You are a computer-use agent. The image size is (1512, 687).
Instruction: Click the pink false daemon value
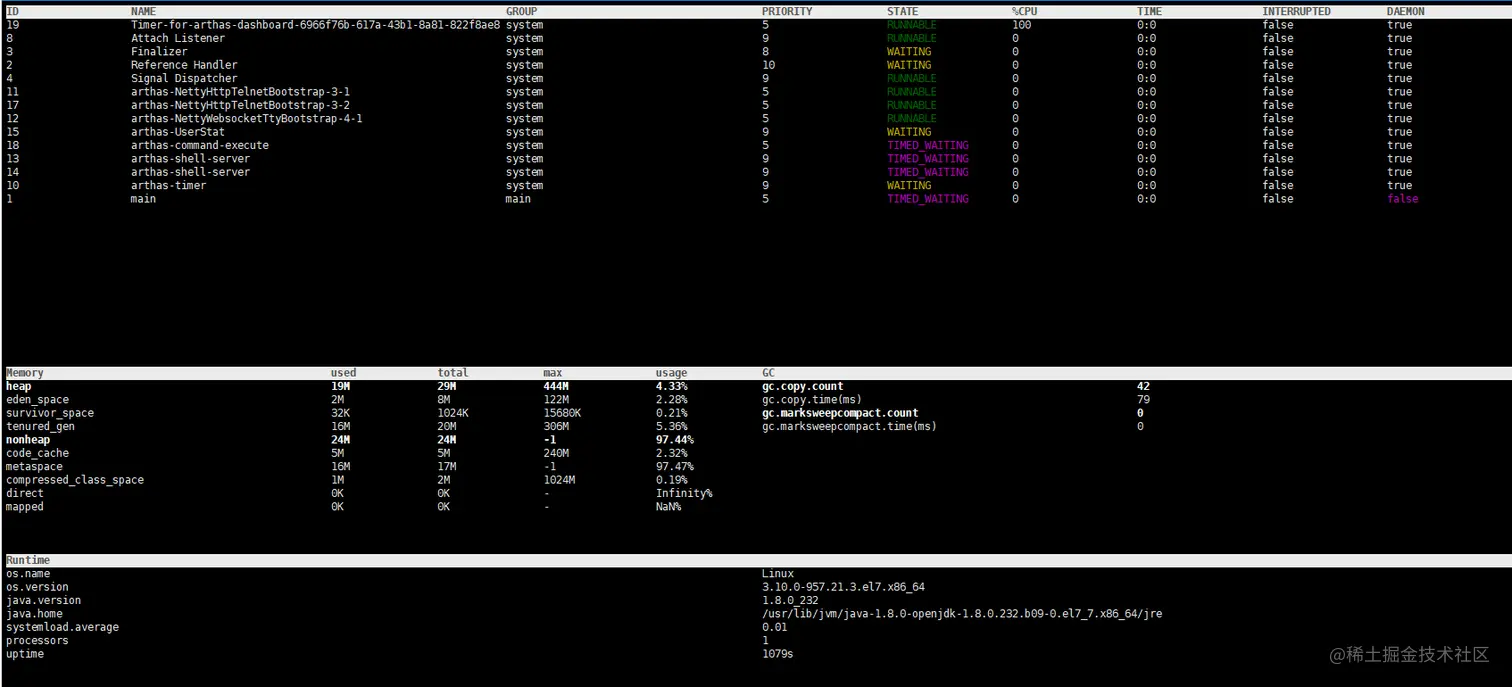click(x=1402, y=199)
